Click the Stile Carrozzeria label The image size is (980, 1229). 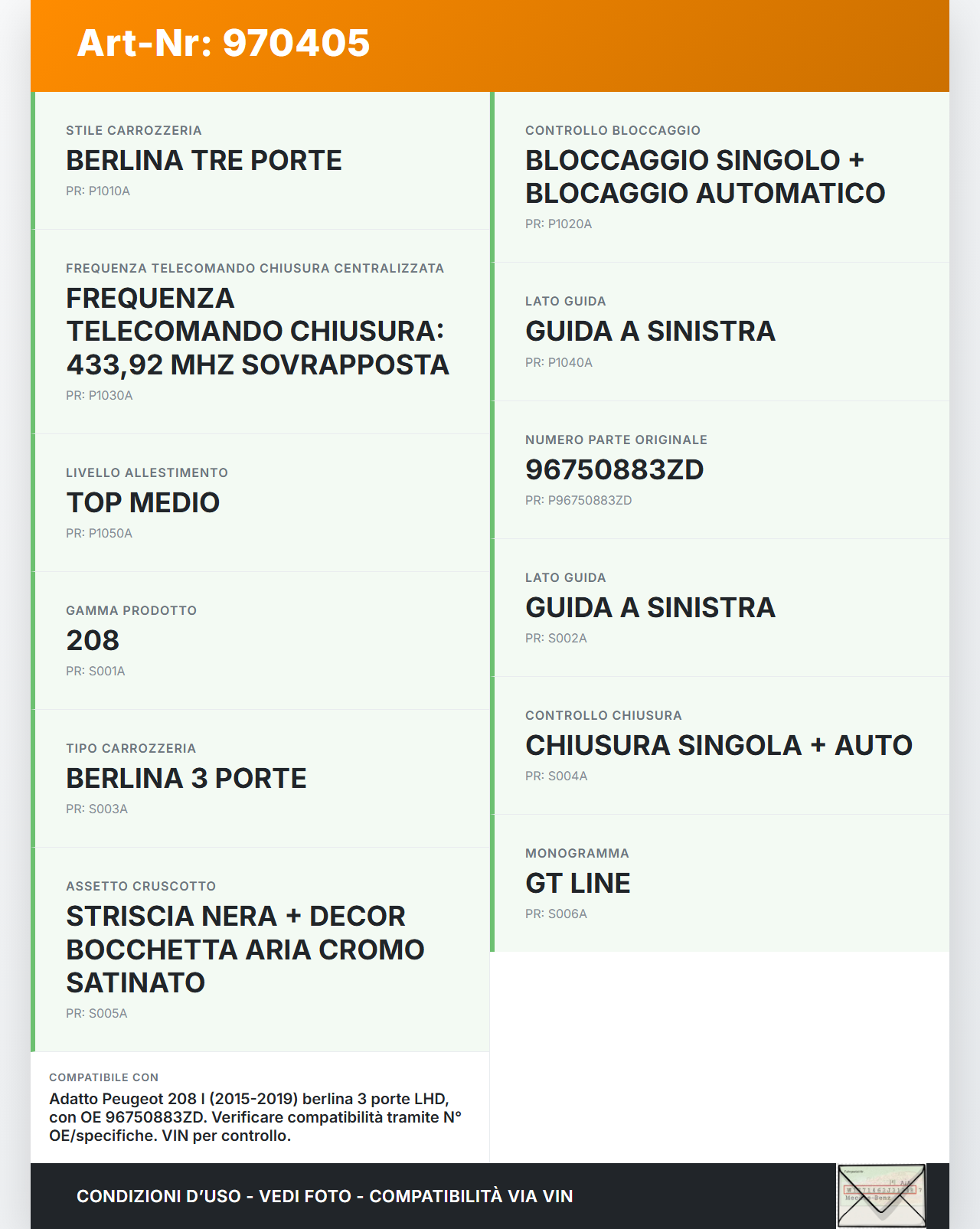[133, 130]
